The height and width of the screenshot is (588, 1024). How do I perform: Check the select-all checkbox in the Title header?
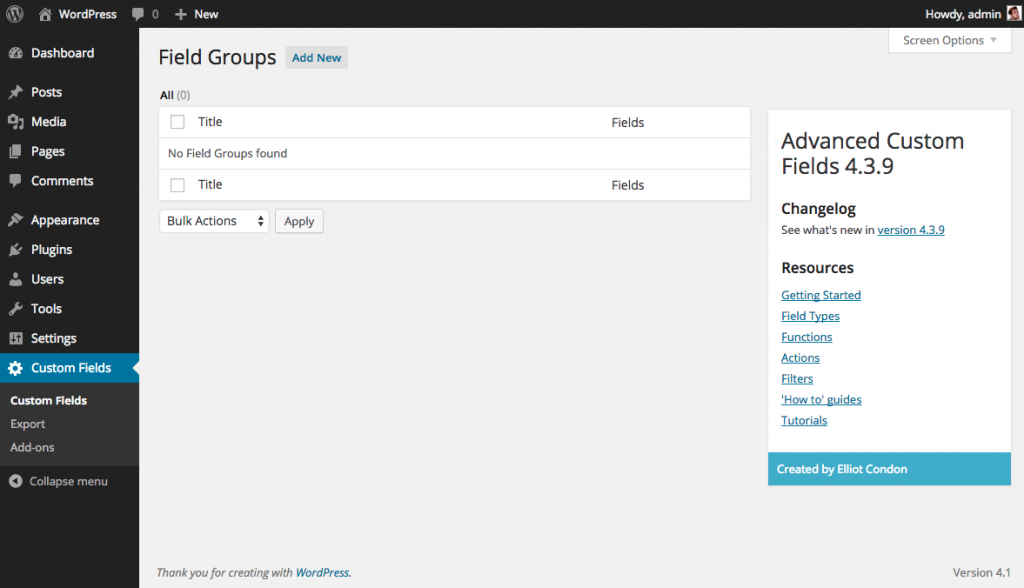(177, 122)
